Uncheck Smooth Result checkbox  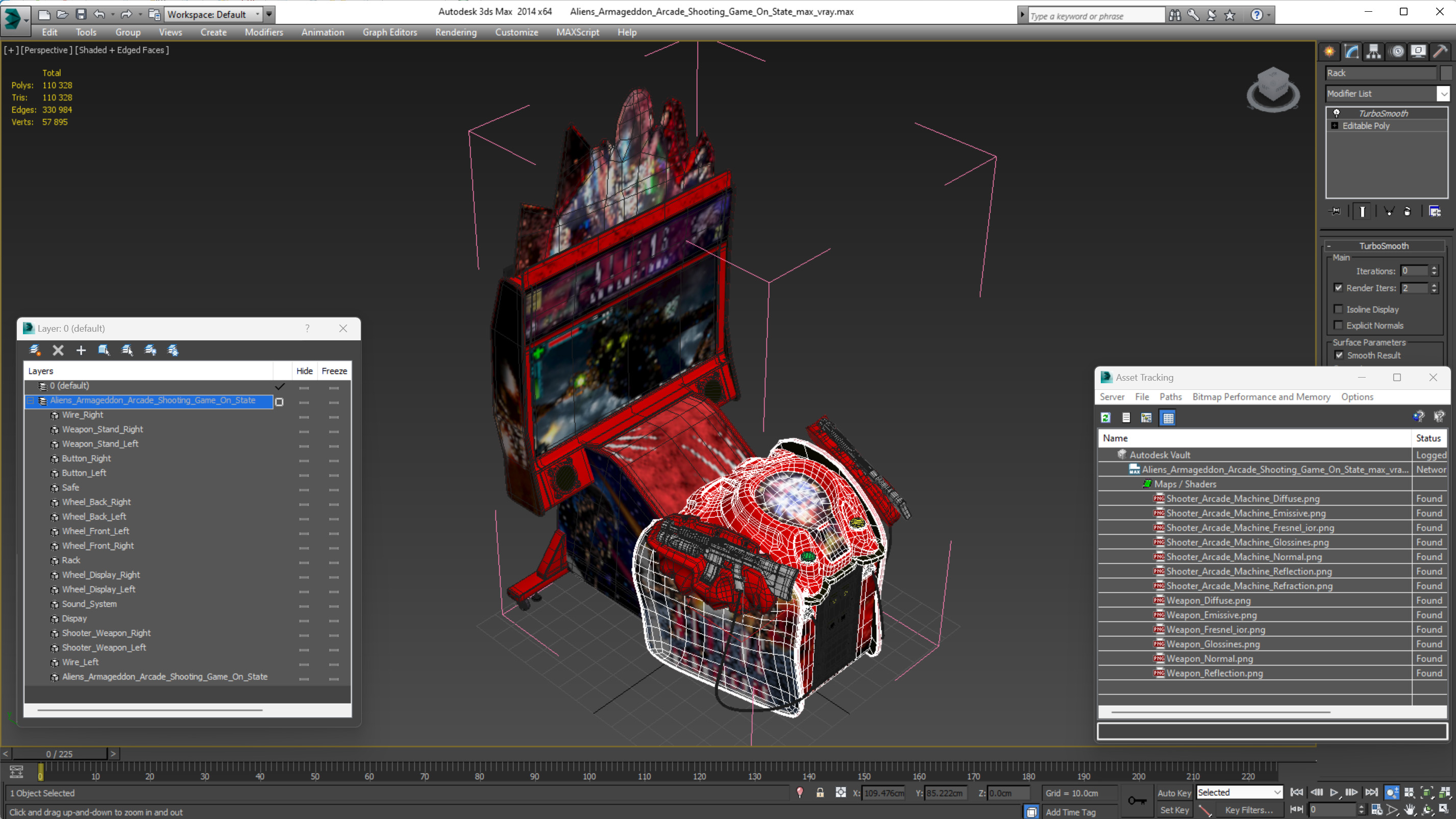[1339, 355]
